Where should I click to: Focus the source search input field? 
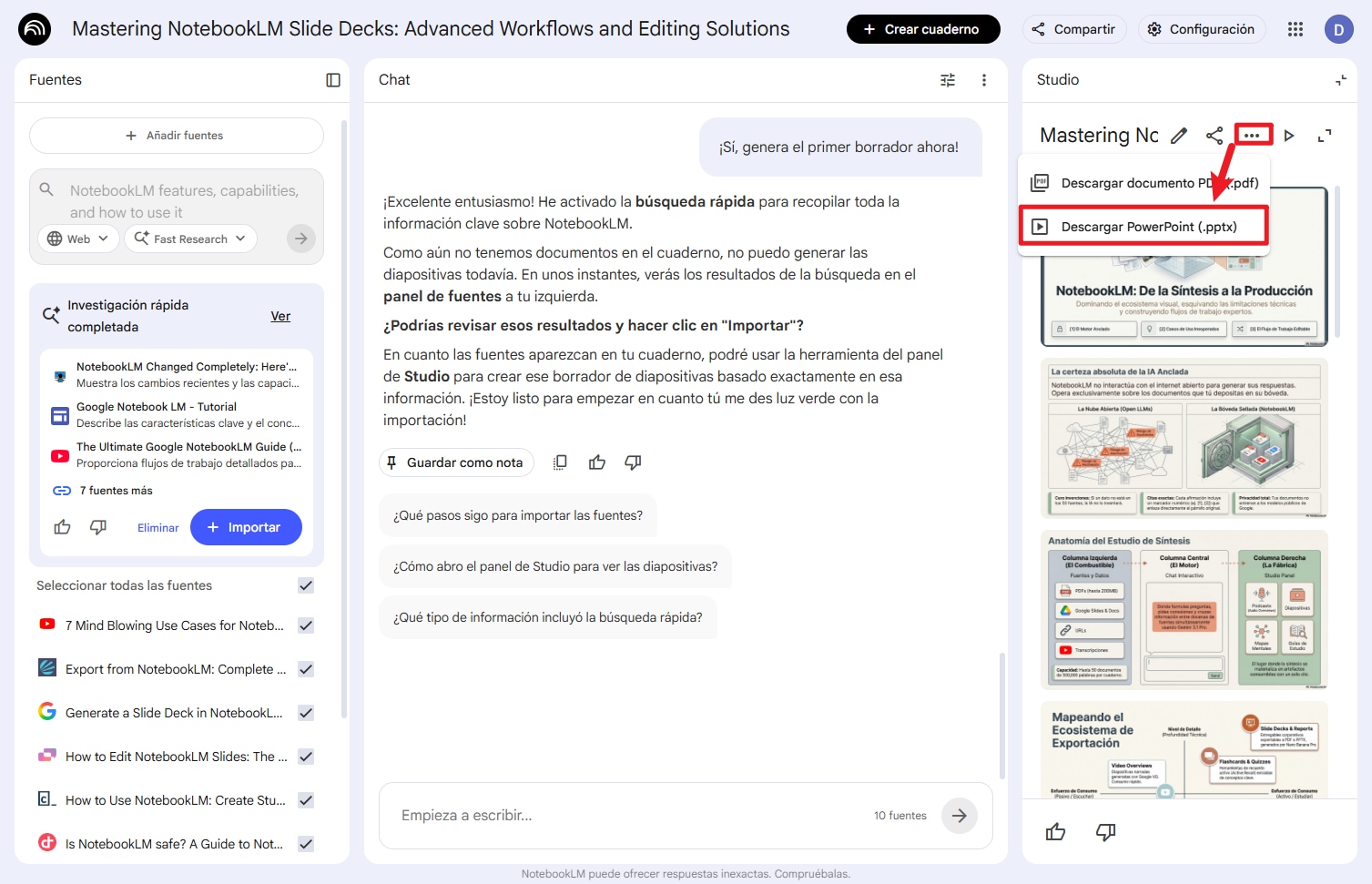185,201
